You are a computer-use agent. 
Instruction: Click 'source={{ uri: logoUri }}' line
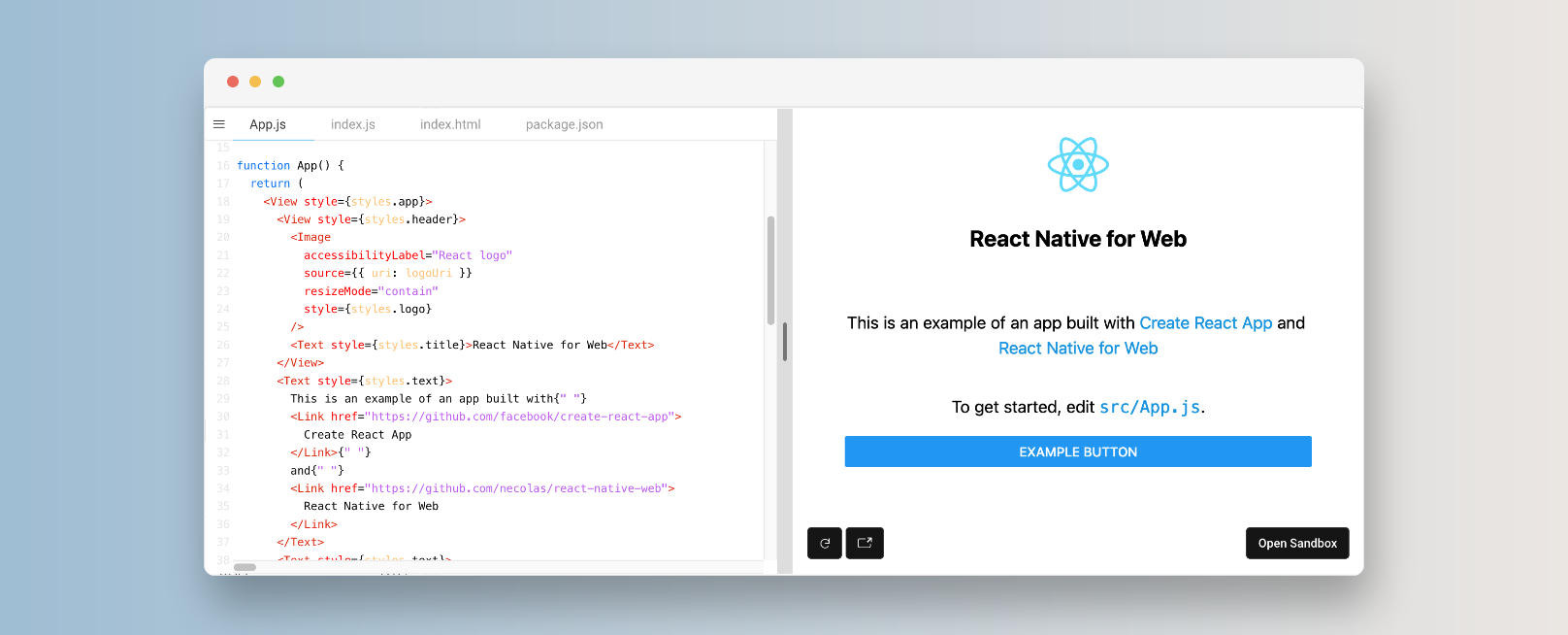388,274
